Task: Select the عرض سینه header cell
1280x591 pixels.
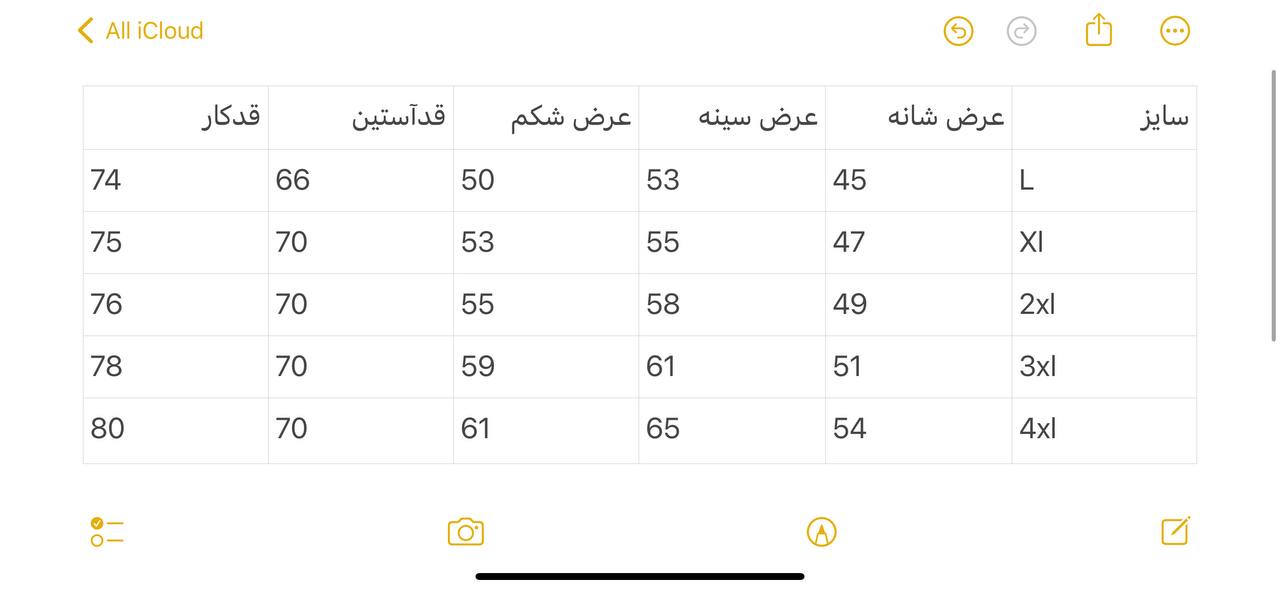Action: pos(732,118)
